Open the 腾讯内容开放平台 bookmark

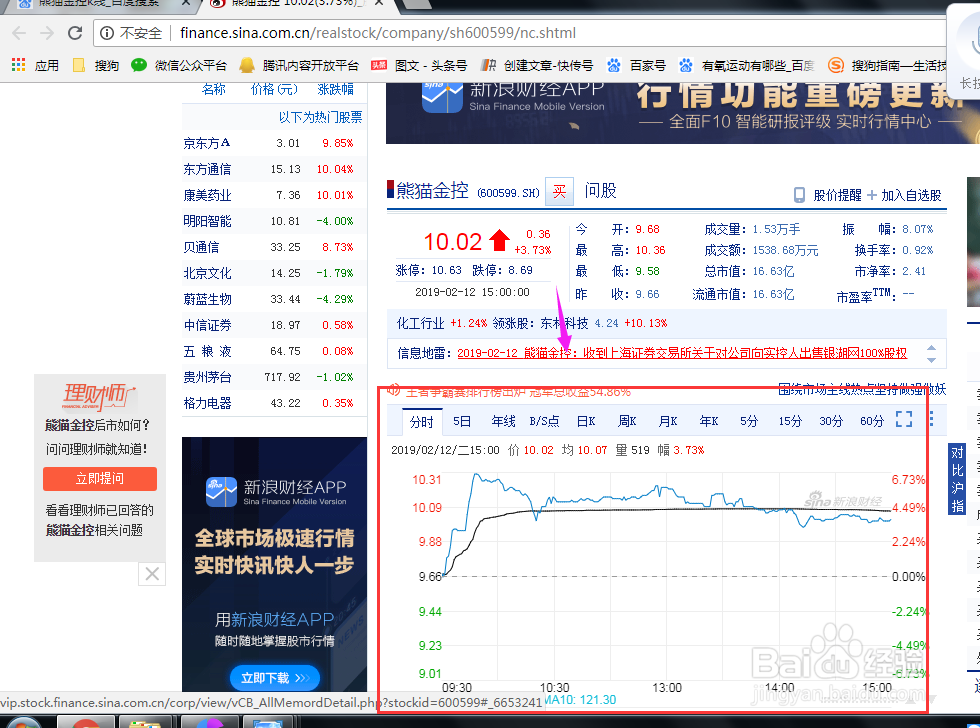tap(299, 65)
